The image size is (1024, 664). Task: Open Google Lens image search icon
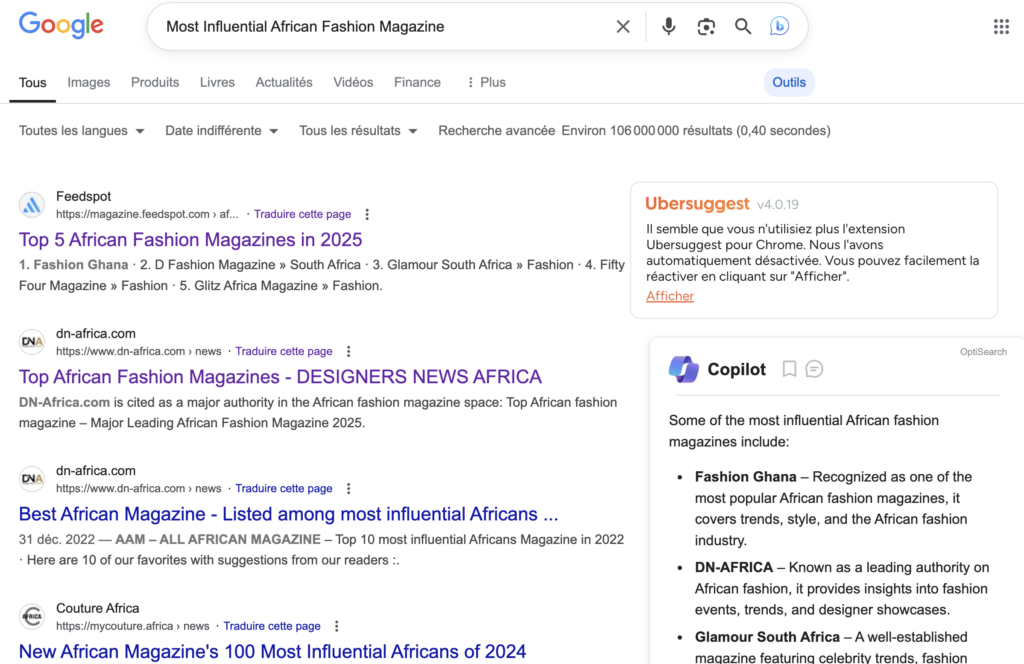(x=705, y=27)
